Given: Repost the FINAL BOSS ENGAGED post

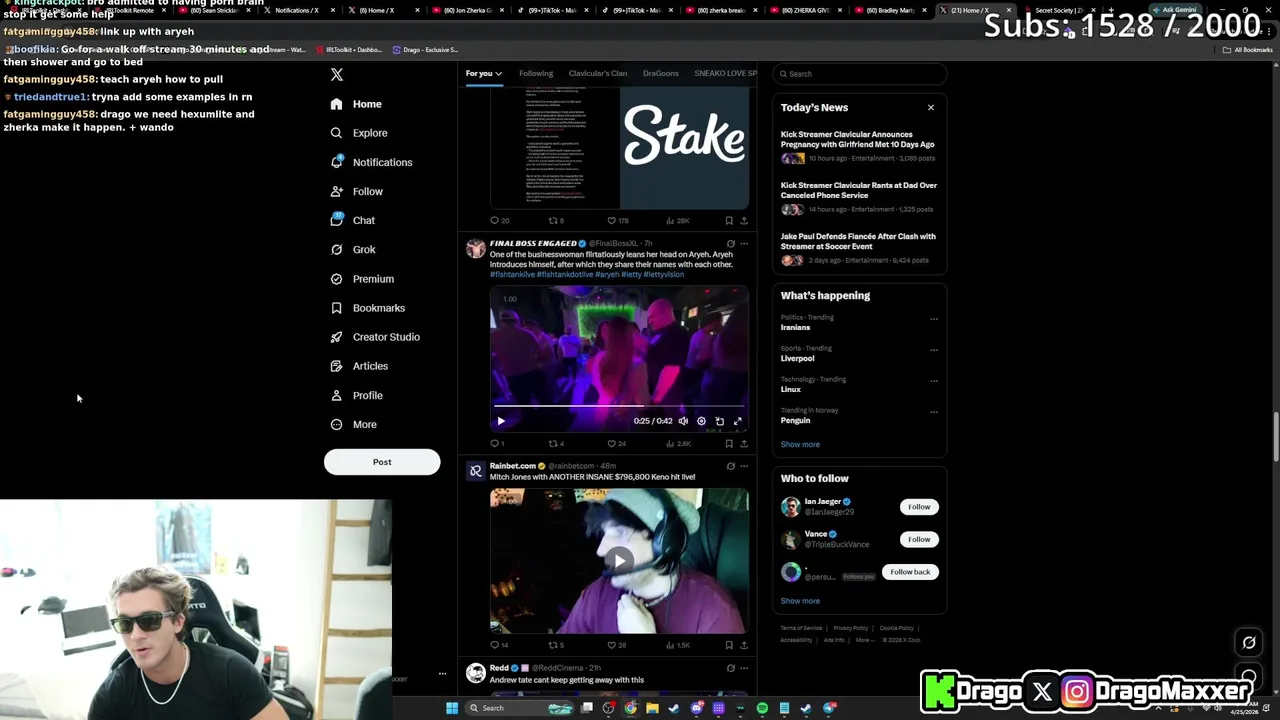Looking at the screenshot, I should tap(556, 444).
